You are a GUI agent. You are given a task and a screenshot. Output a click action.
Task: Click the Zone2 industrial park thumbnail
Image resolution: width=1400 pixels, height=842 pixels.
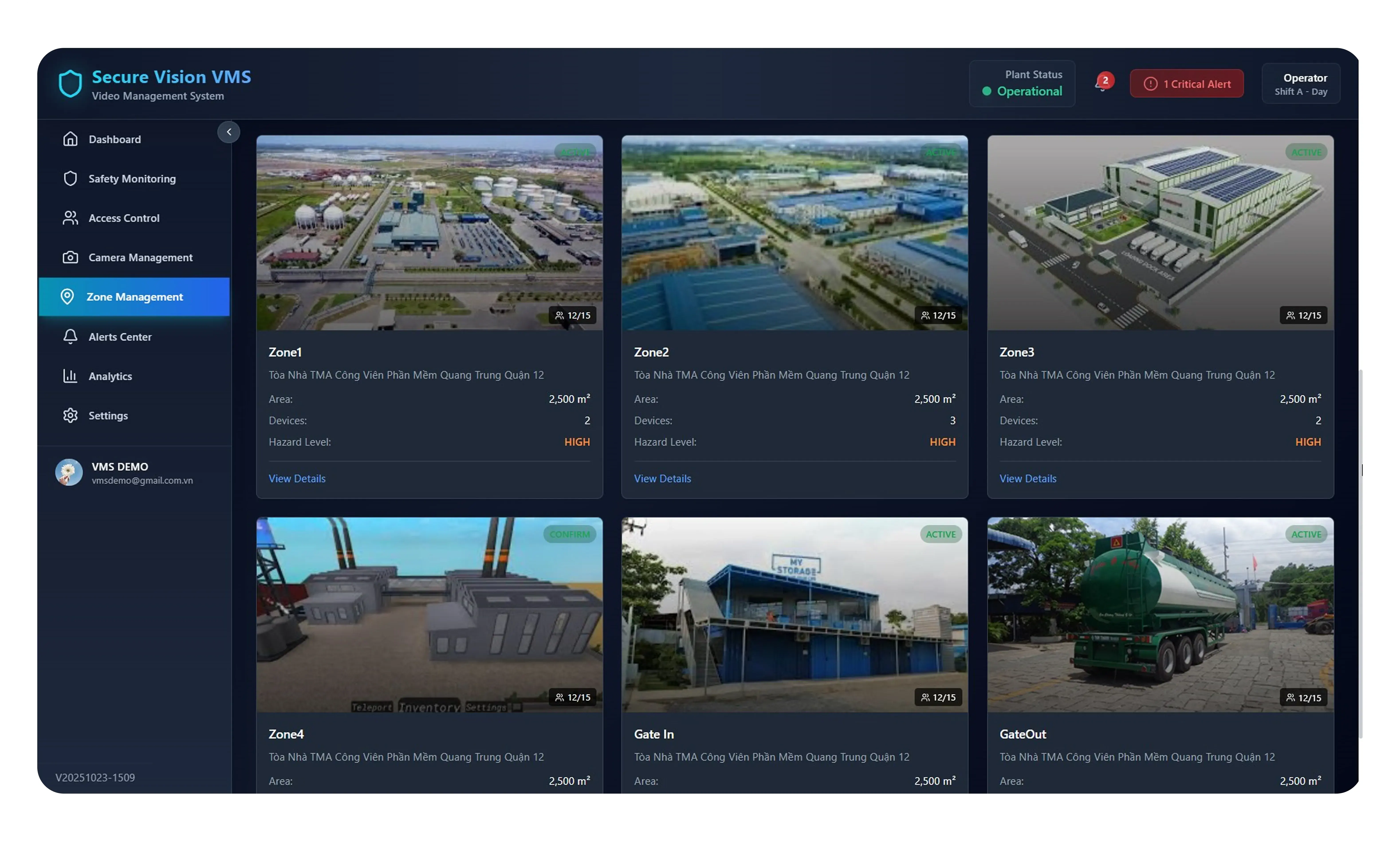pyautogui.click(x=794, y=233)
